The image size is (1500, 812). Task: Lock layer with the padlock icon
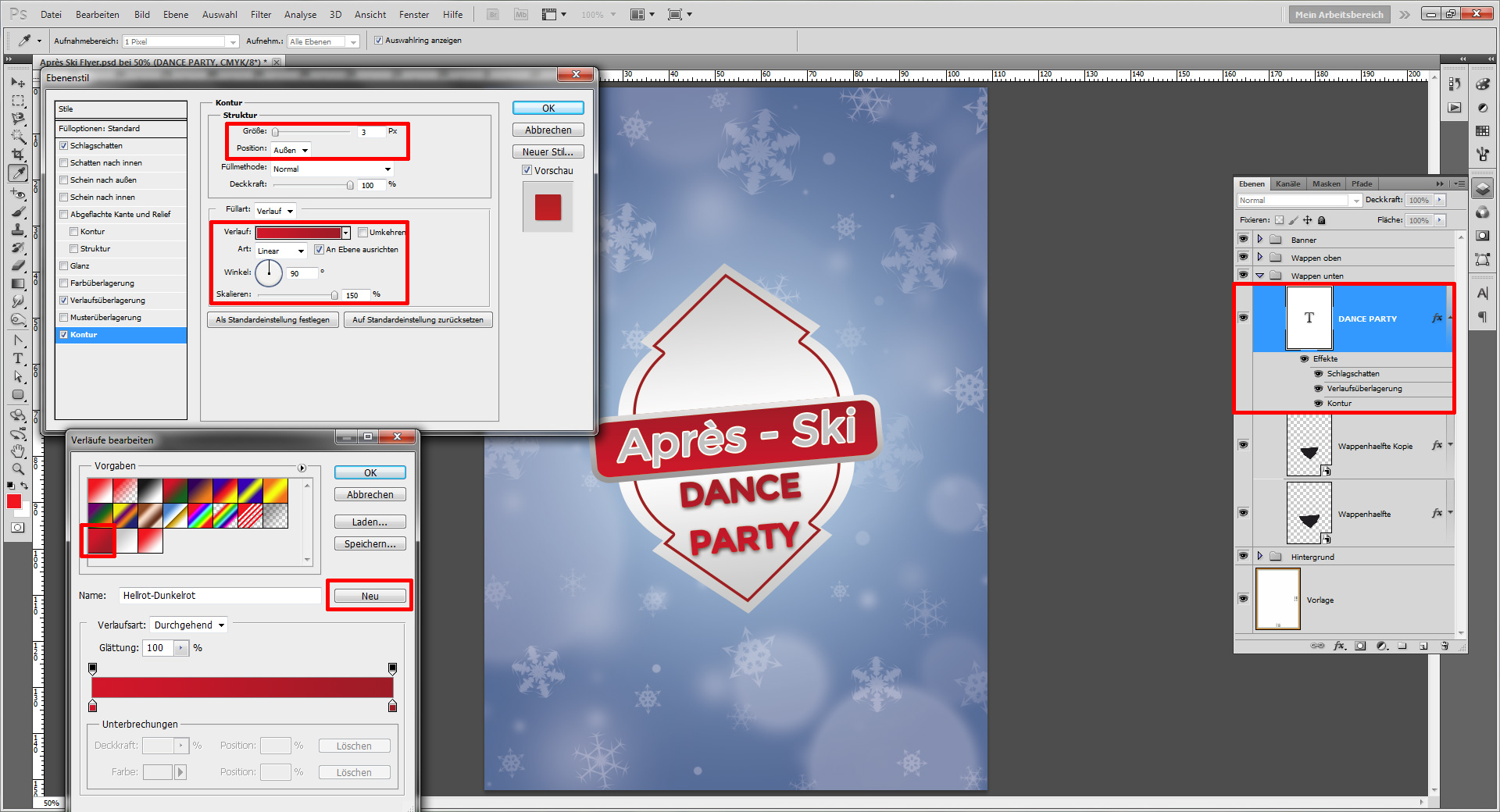(1321, 220)
